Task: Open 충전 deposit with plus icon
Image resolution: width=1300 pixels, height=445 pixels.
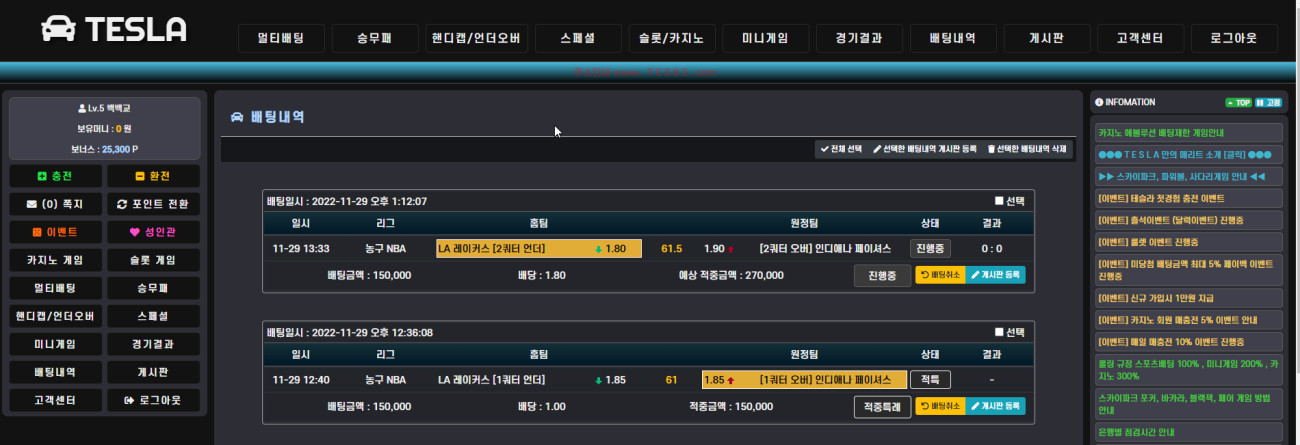Action: click(x=54, y=176)
